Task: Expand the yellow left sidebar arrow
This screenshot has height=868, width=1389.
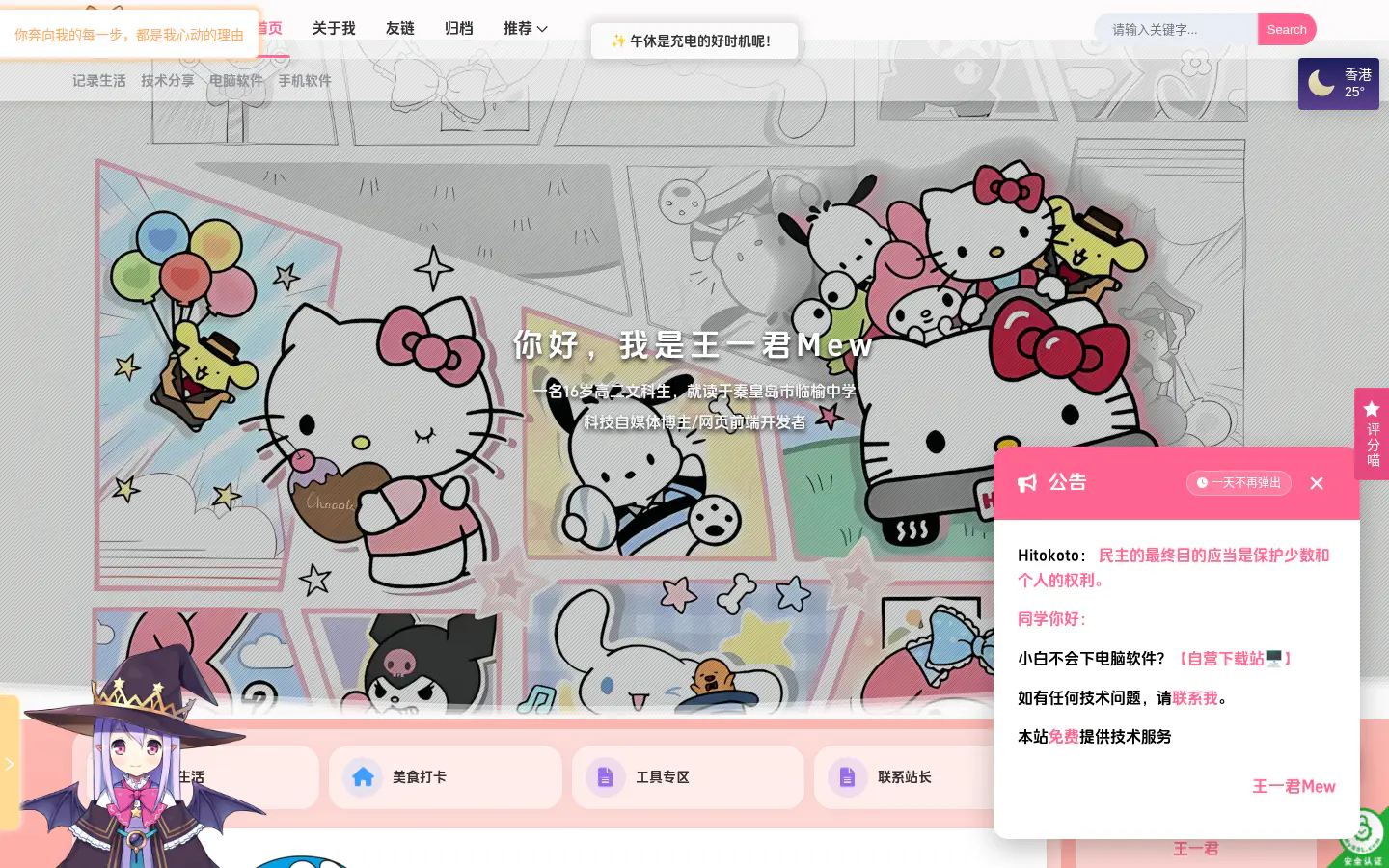Action: click(9, 764)
